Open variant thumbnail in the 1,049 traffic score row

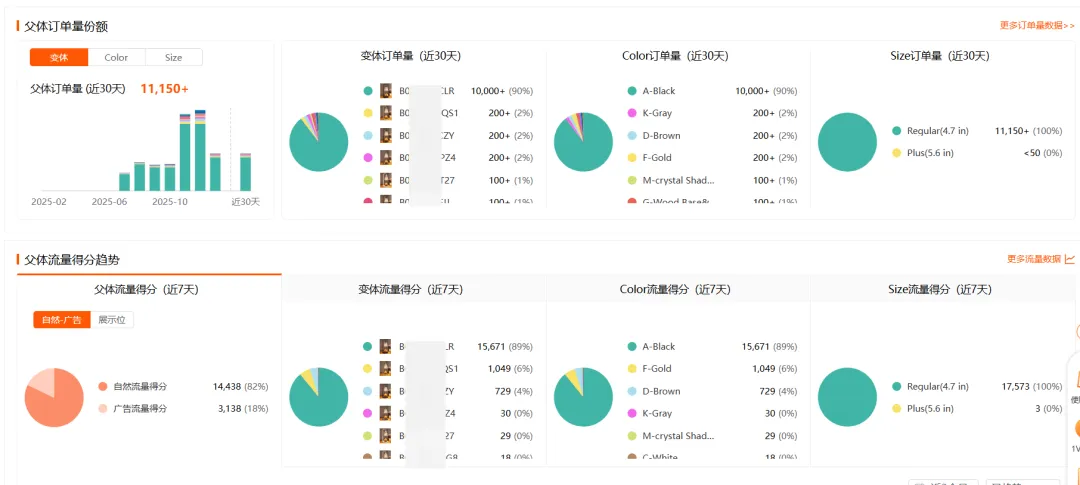click(x=386, y=369)
